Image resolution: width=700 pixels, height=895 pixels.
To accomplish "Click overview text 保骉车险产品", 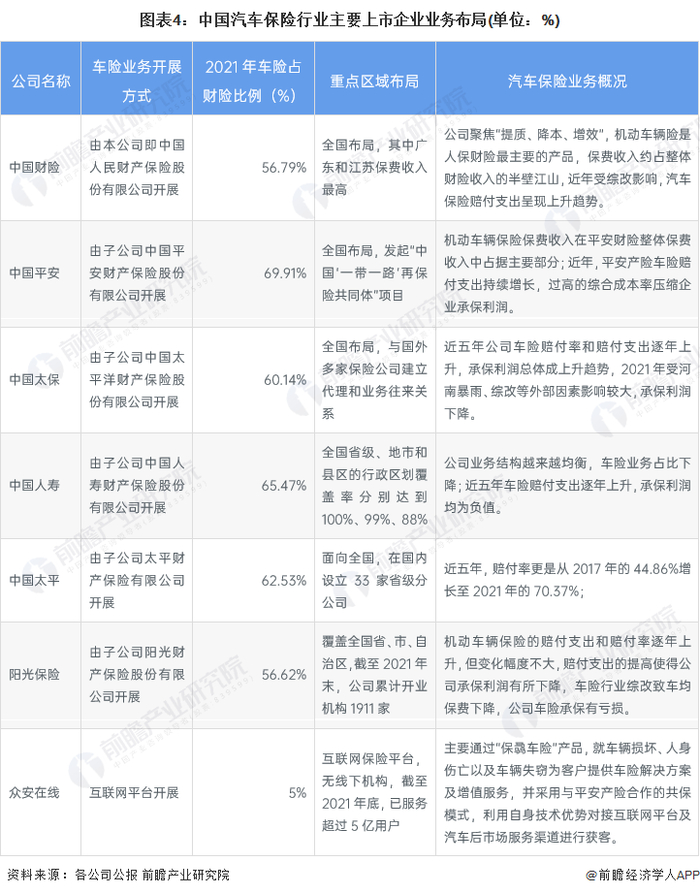I will tap(568, 792).
